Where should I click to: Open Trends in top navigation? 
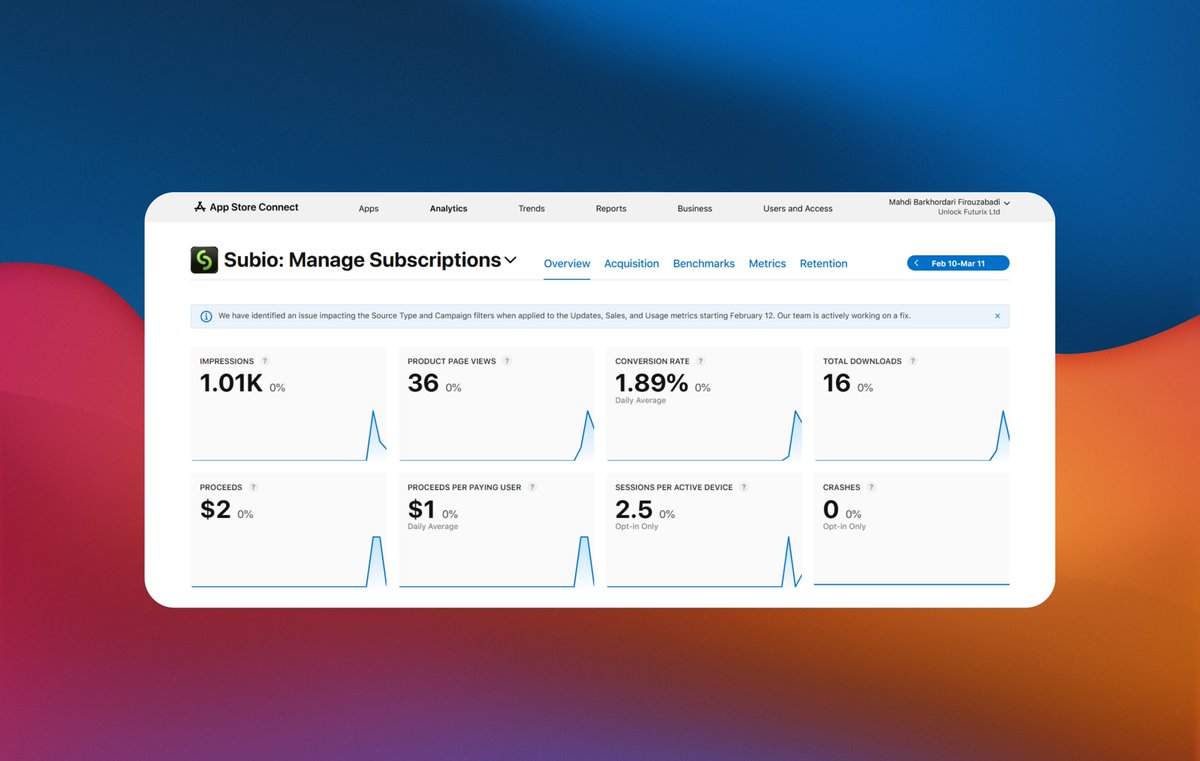(532, 209)
